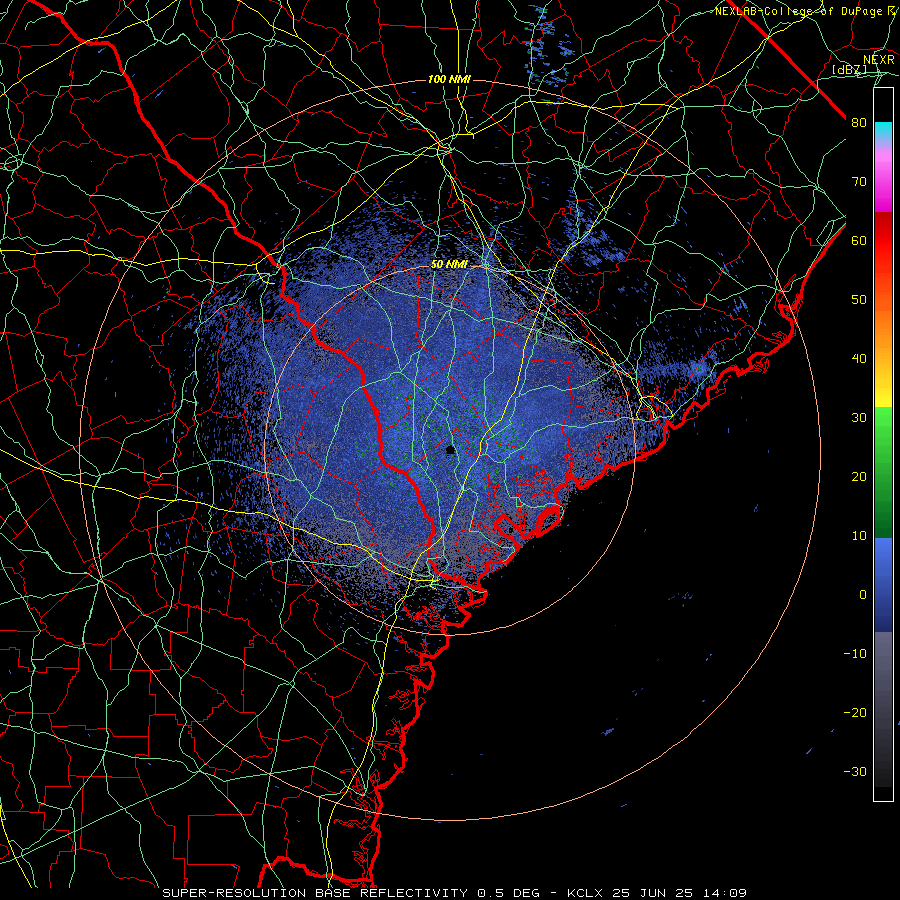Viewport: 900px width, 900px height.
Task: Click the black KCLX radar site dot
Action: (x=451, y=450)
